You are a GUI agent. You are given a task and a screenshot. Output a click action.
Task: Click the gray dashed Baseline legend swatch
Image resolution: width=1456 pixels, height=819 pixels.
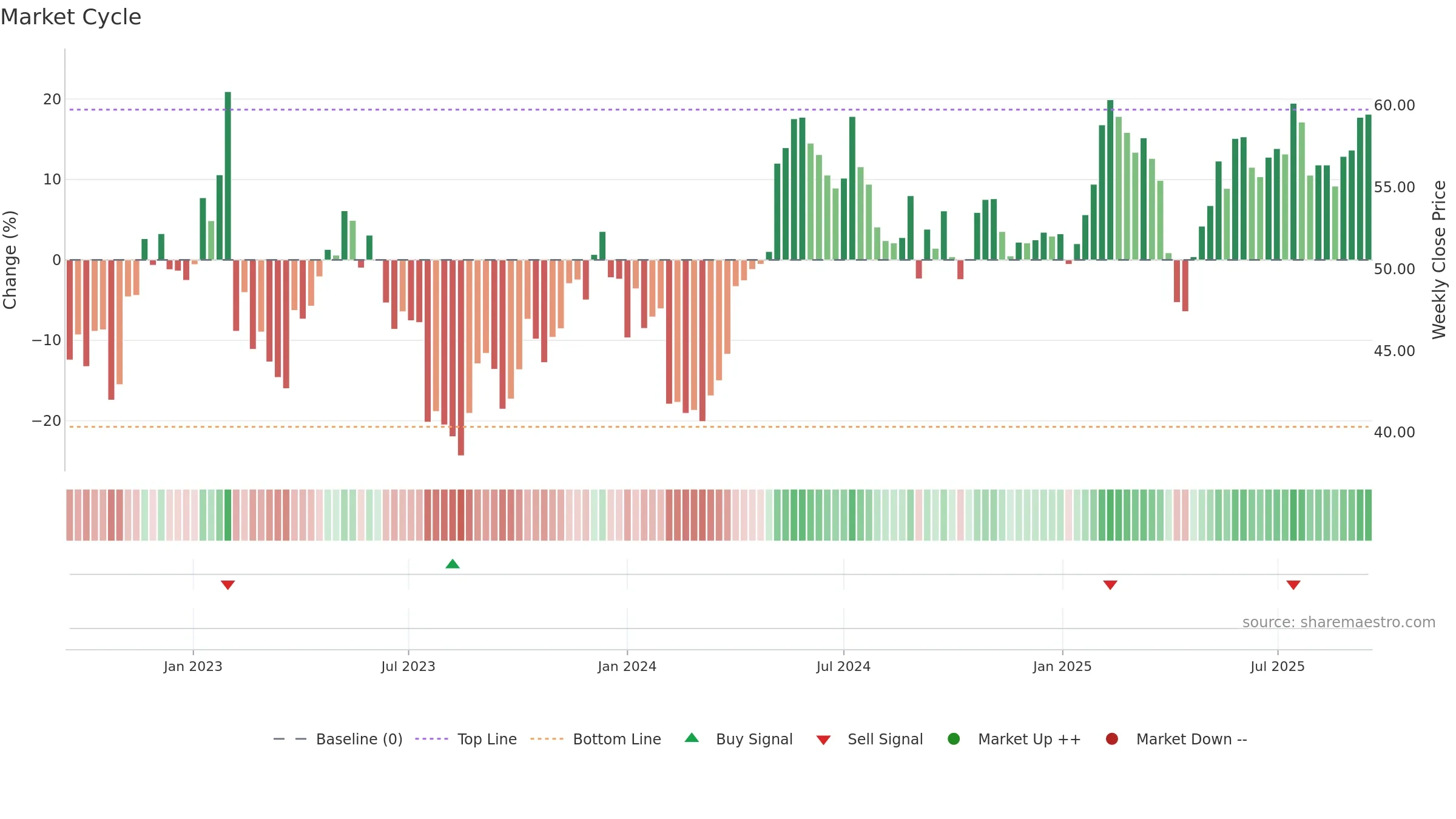click(290, 739)
